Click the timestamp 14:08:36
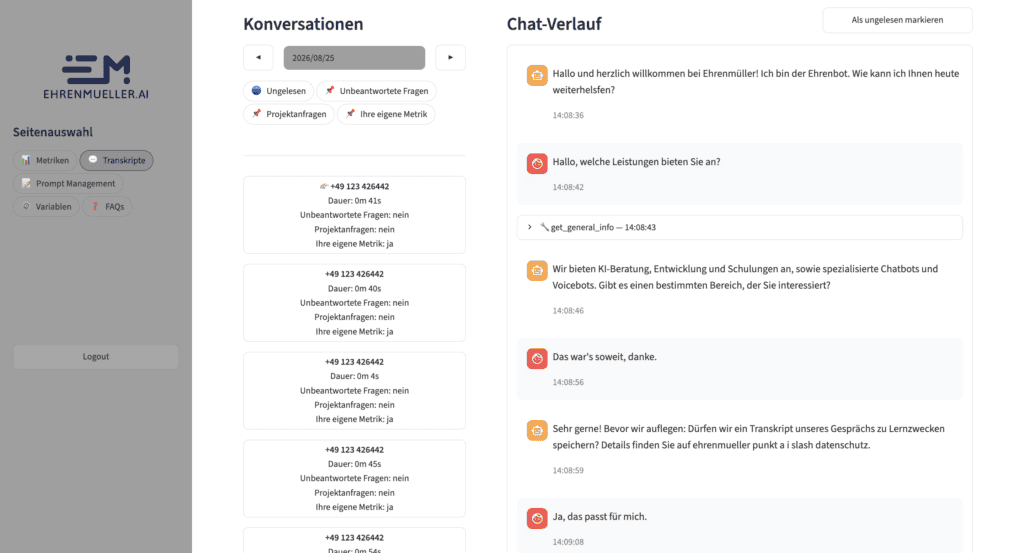The width and height of the screenshot is (1024, 553). (x=568, y=115)
